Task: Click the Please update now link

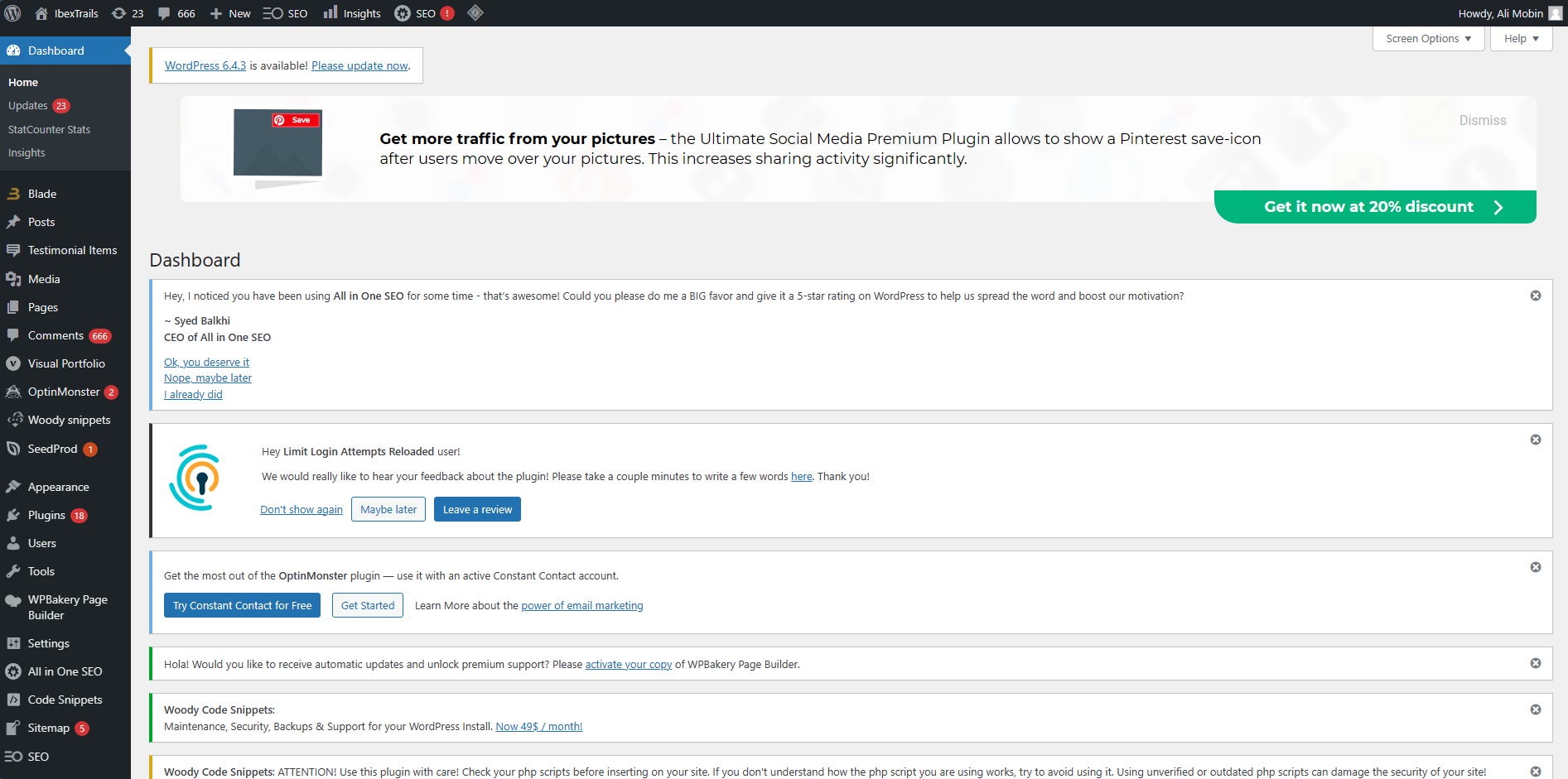Action: point(359,66)
